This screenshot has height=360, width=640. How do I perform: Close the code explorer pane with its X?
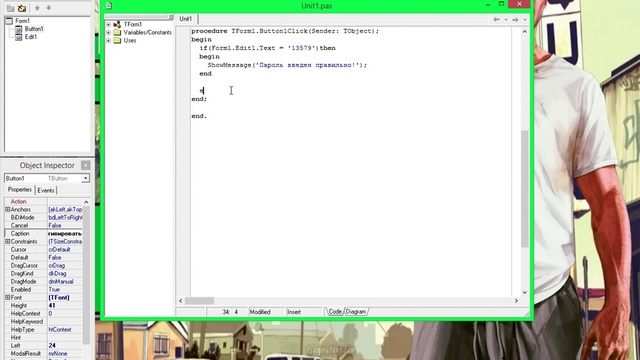(171, 17)
